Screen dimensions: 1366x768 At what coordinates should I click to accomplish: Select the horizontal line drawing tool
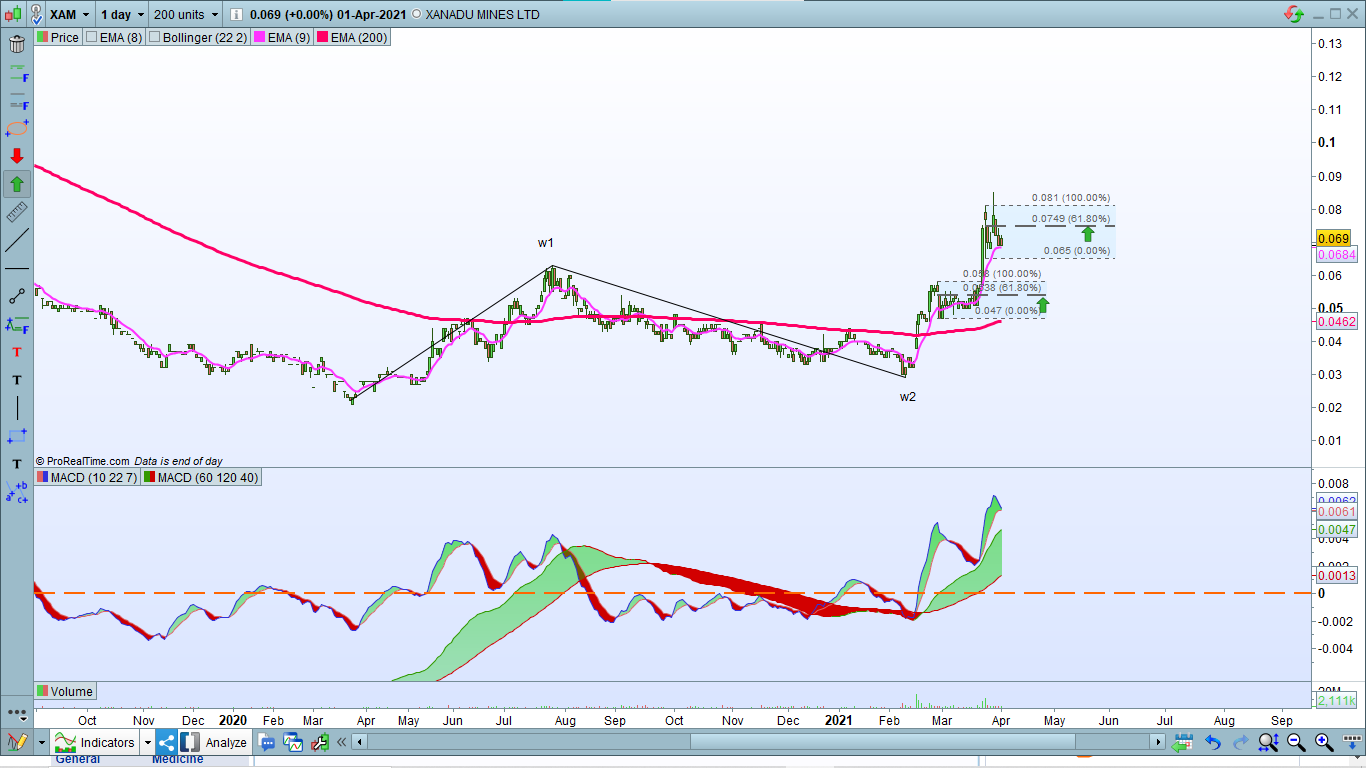pyautogui.click(x=17, y=269)
